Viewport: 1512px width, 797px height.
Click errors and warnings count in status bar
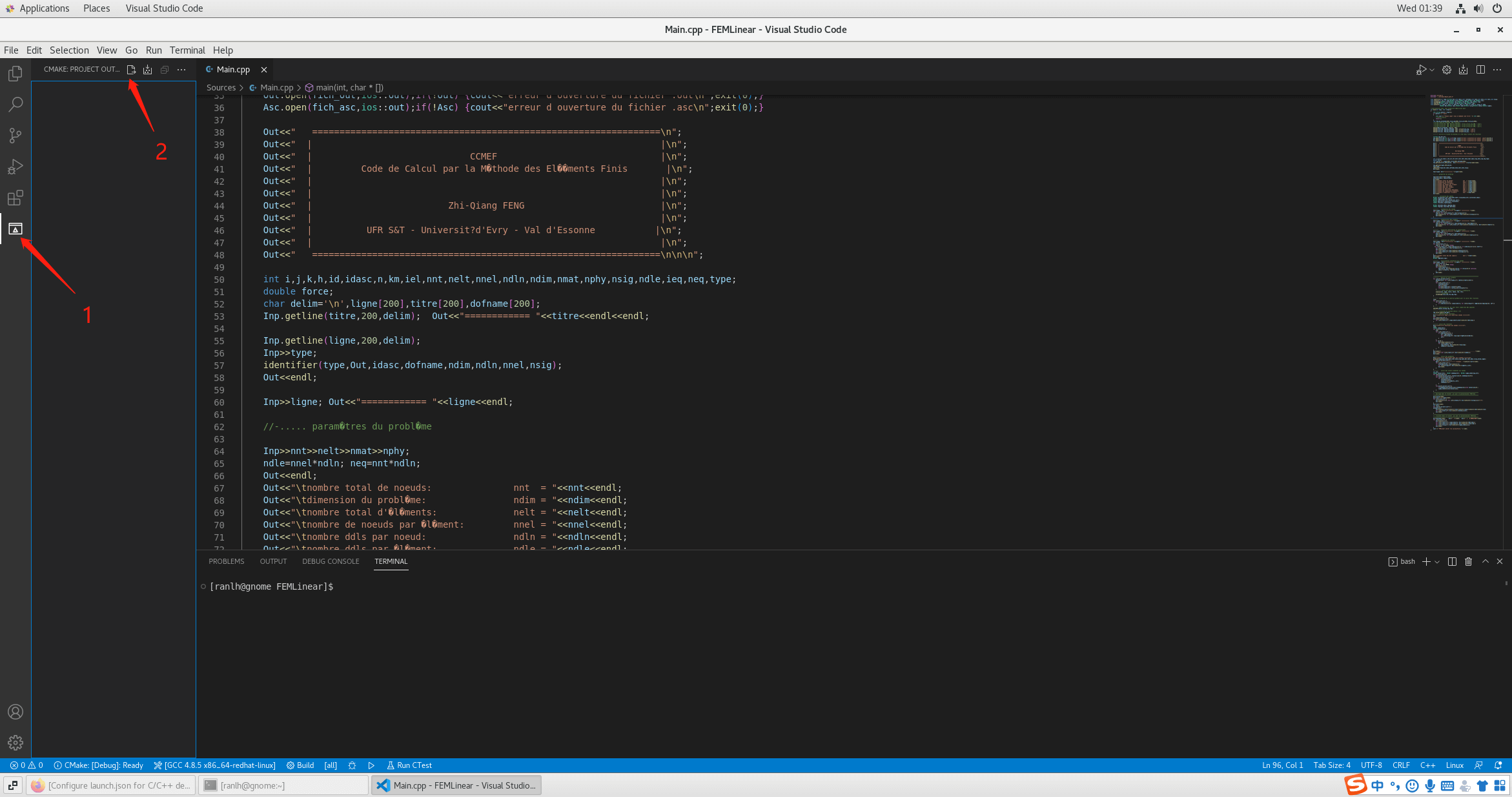[x=26, y=765]
